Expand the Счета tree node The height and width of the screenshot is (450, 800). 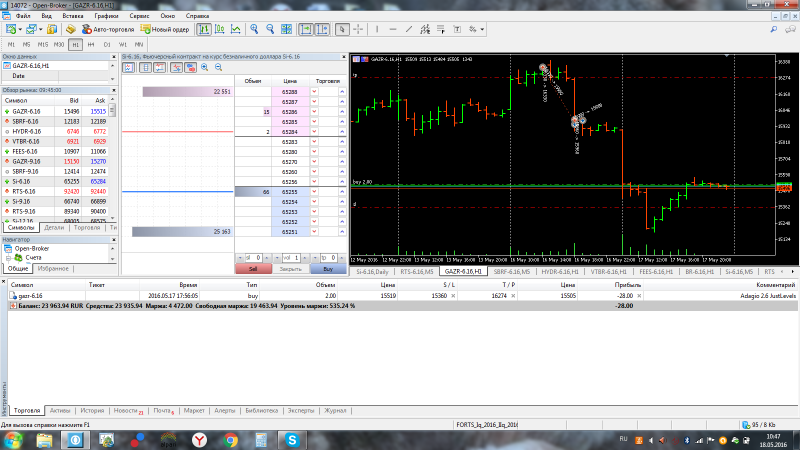point(9,258)
